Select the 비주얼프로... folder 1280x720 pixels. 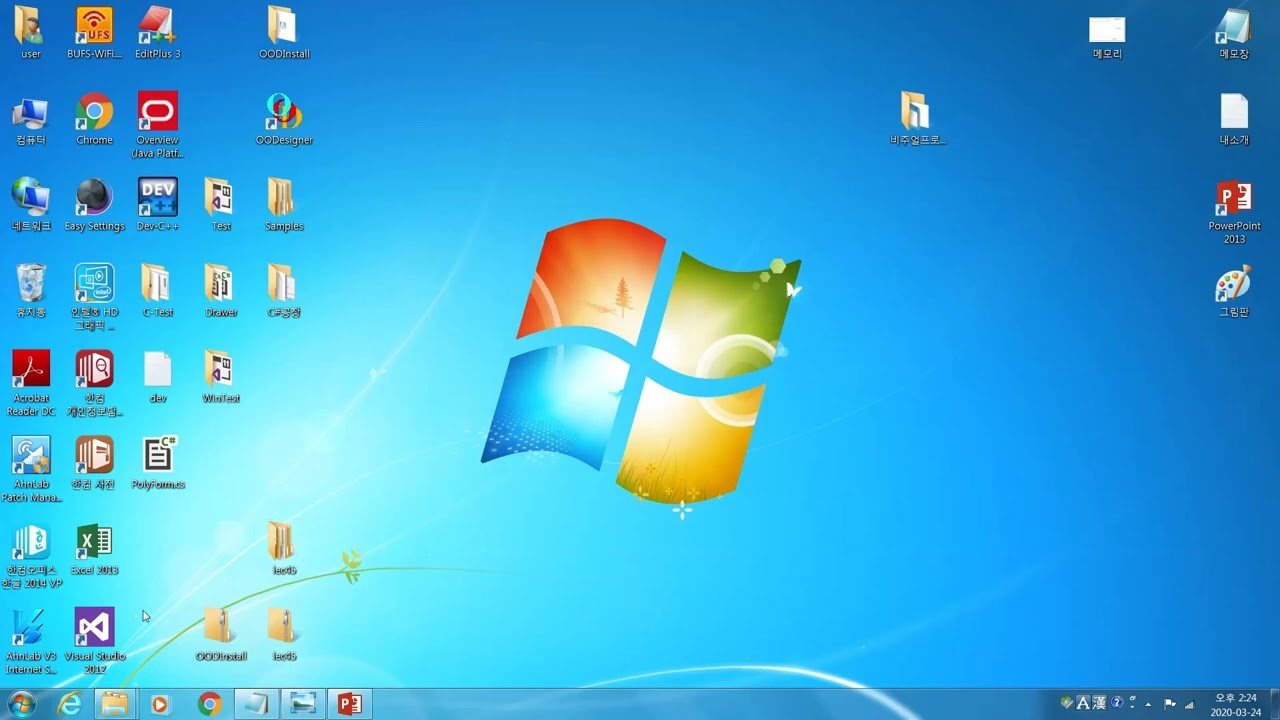(917, 120)
